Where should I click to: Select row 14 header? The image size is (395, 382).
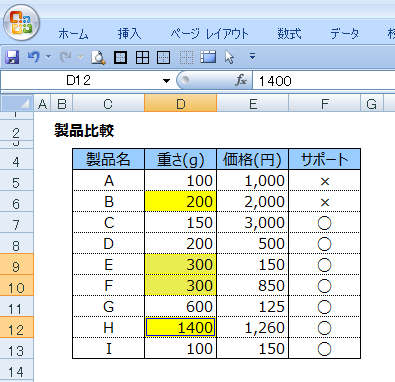pyautogui.click(x=16, y=369)
